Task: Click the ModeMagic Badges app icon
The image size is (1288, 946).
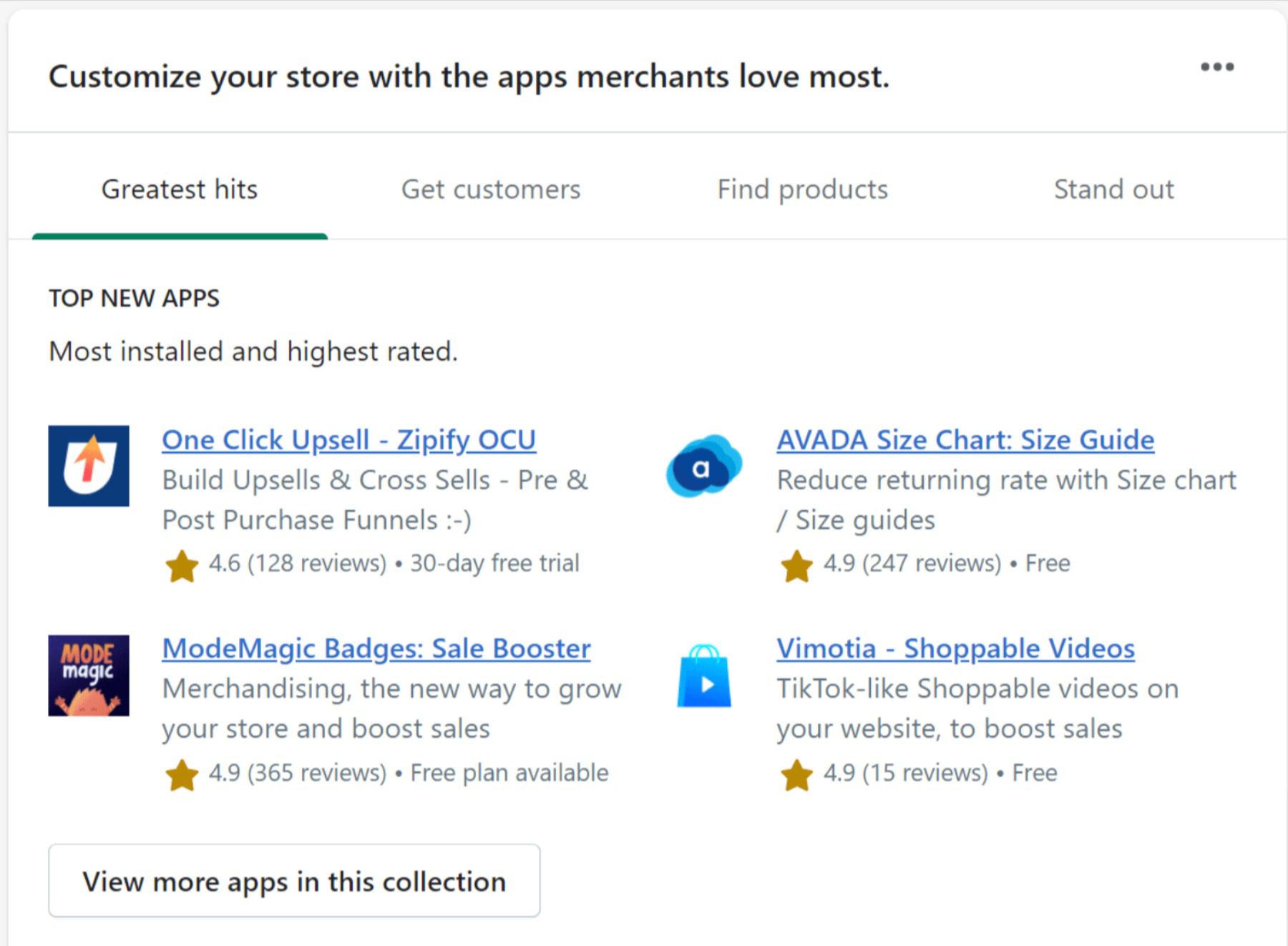Action: [87, 676]
